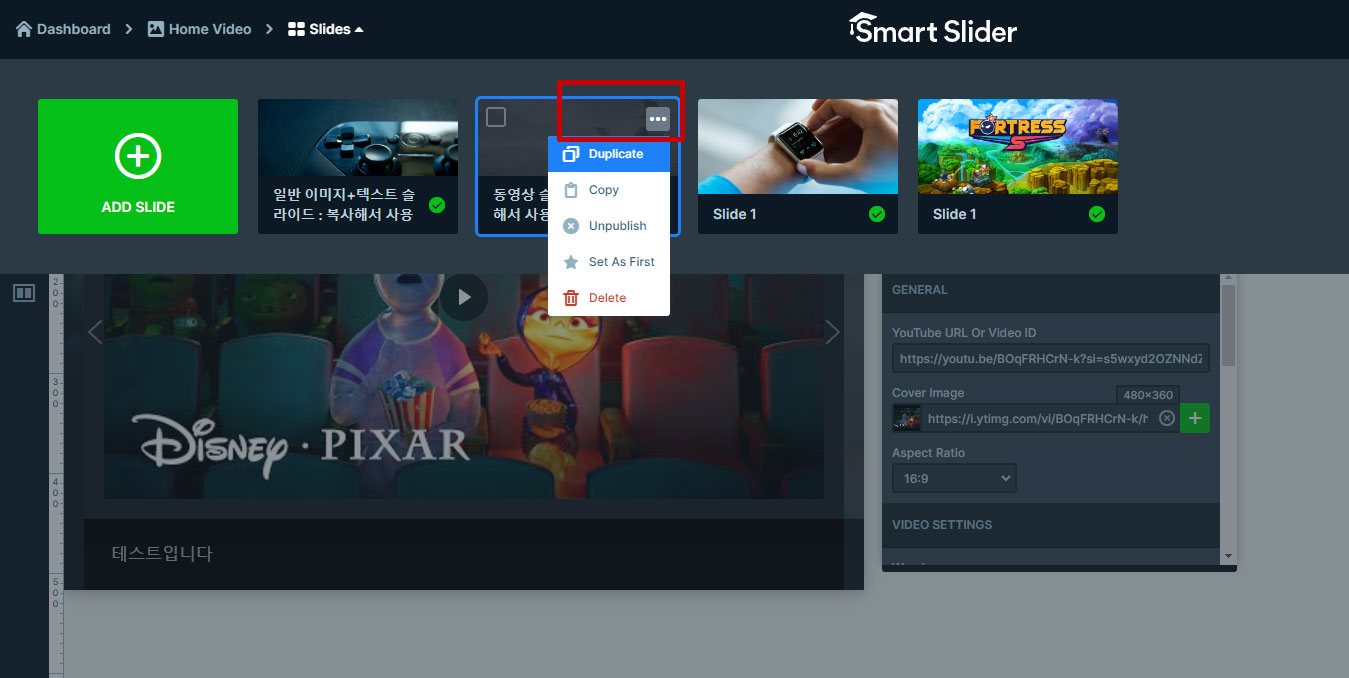Click the Smart Slider logo
Screen dimensions: 1349x678
(933, 29)
